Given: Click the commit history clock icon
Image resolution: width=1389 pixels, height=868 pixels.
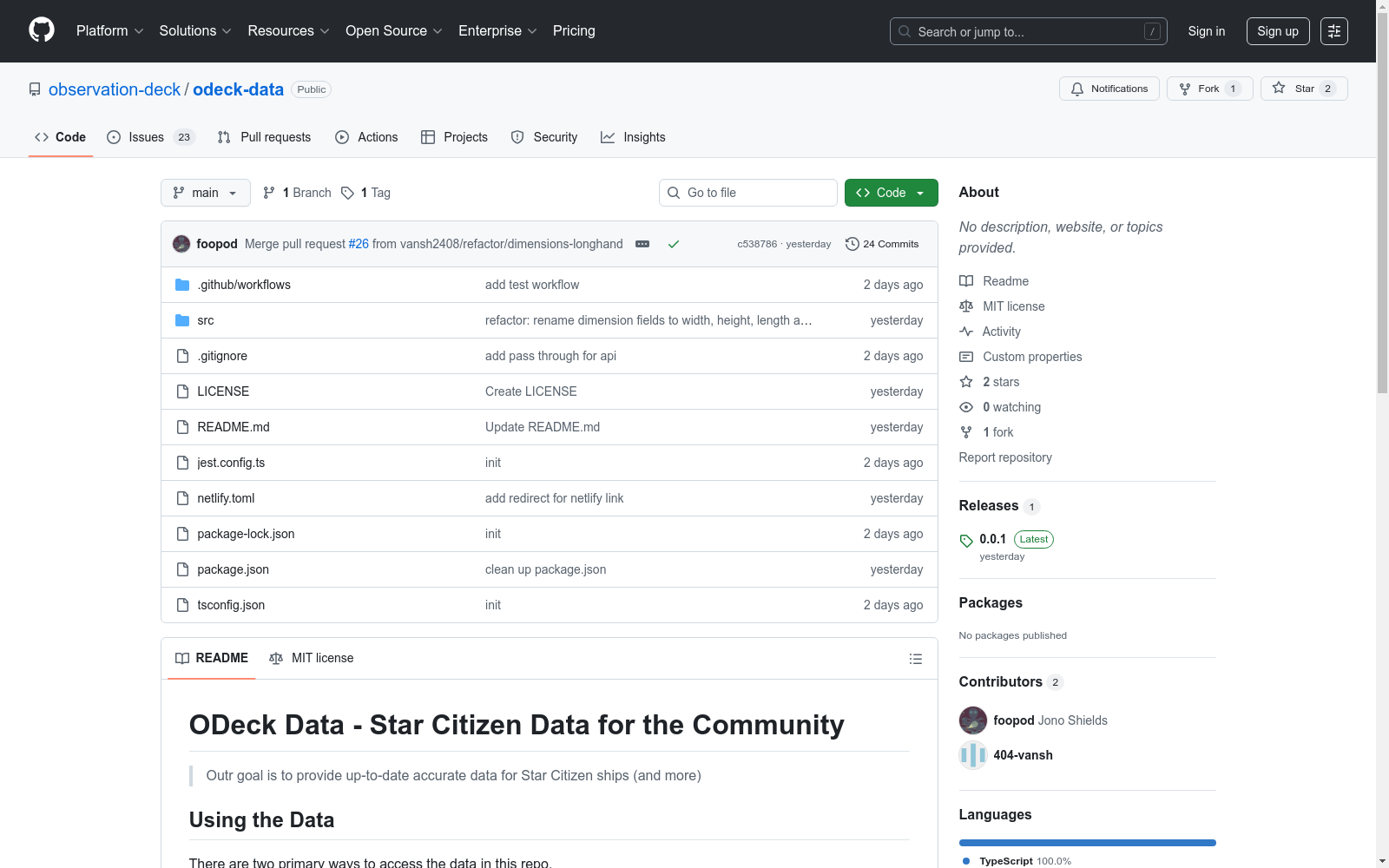Looking at the screenshot, I should (x=852, y=244).
